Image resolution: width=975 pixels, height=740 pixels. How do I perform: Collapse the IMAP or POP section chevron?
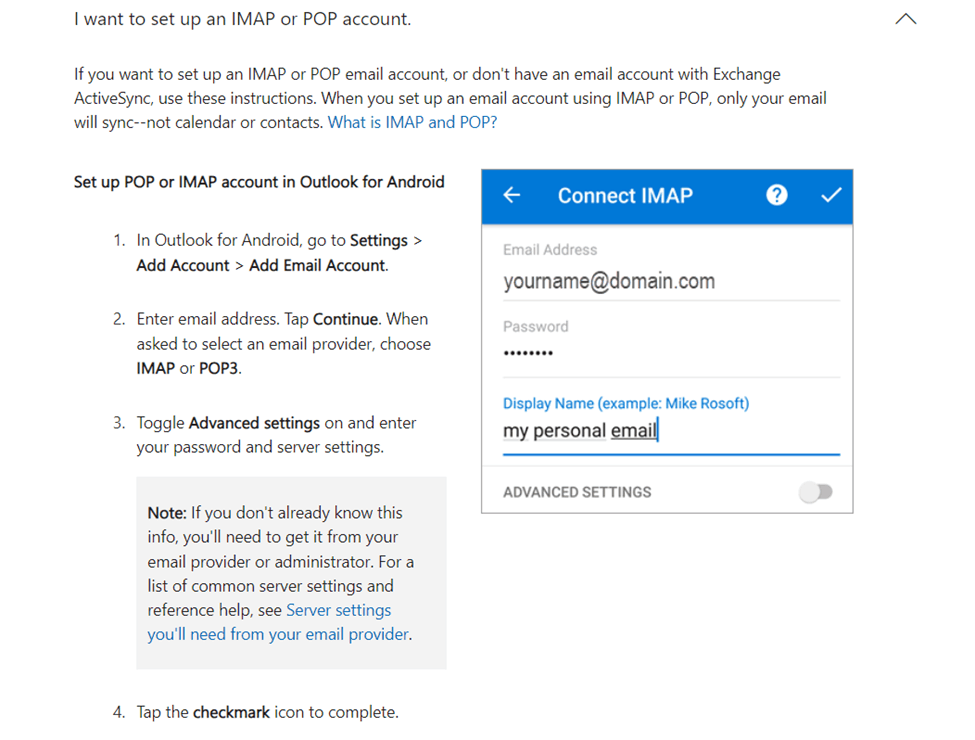coord(905,19)
